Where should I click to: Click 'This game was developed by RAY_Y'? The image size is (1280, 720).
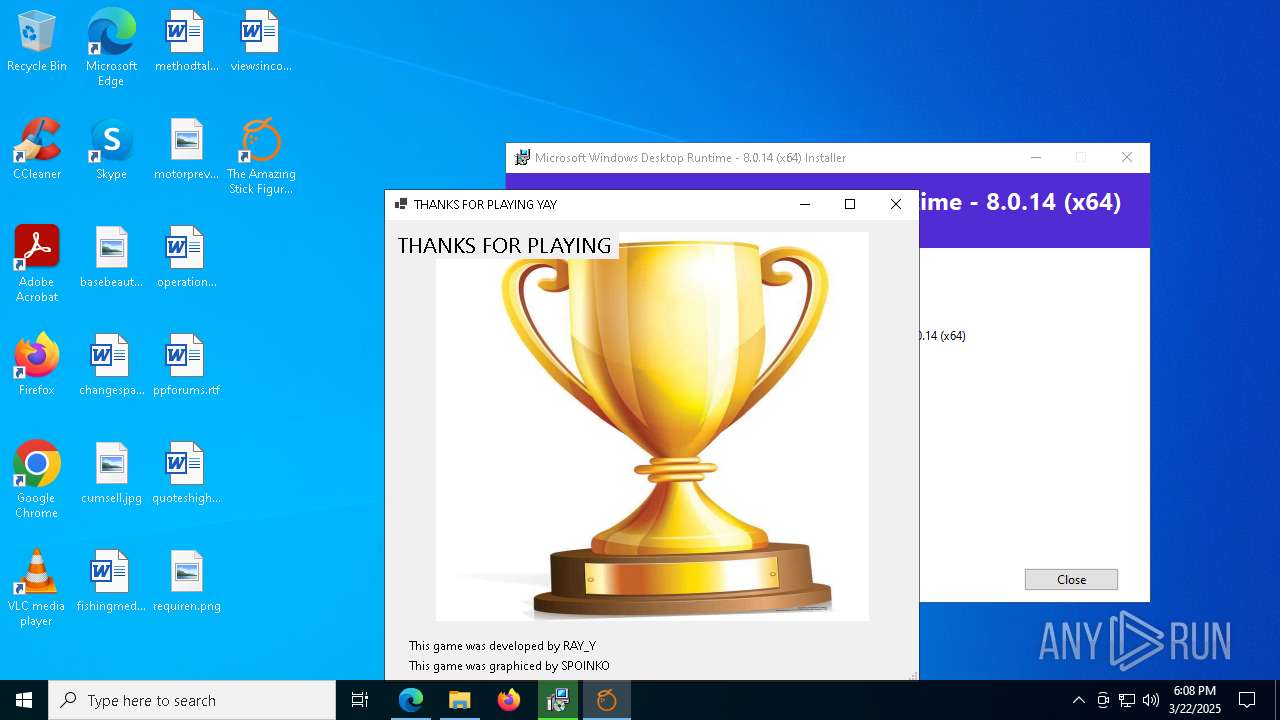pyautogui.click(x=502, y=646)
